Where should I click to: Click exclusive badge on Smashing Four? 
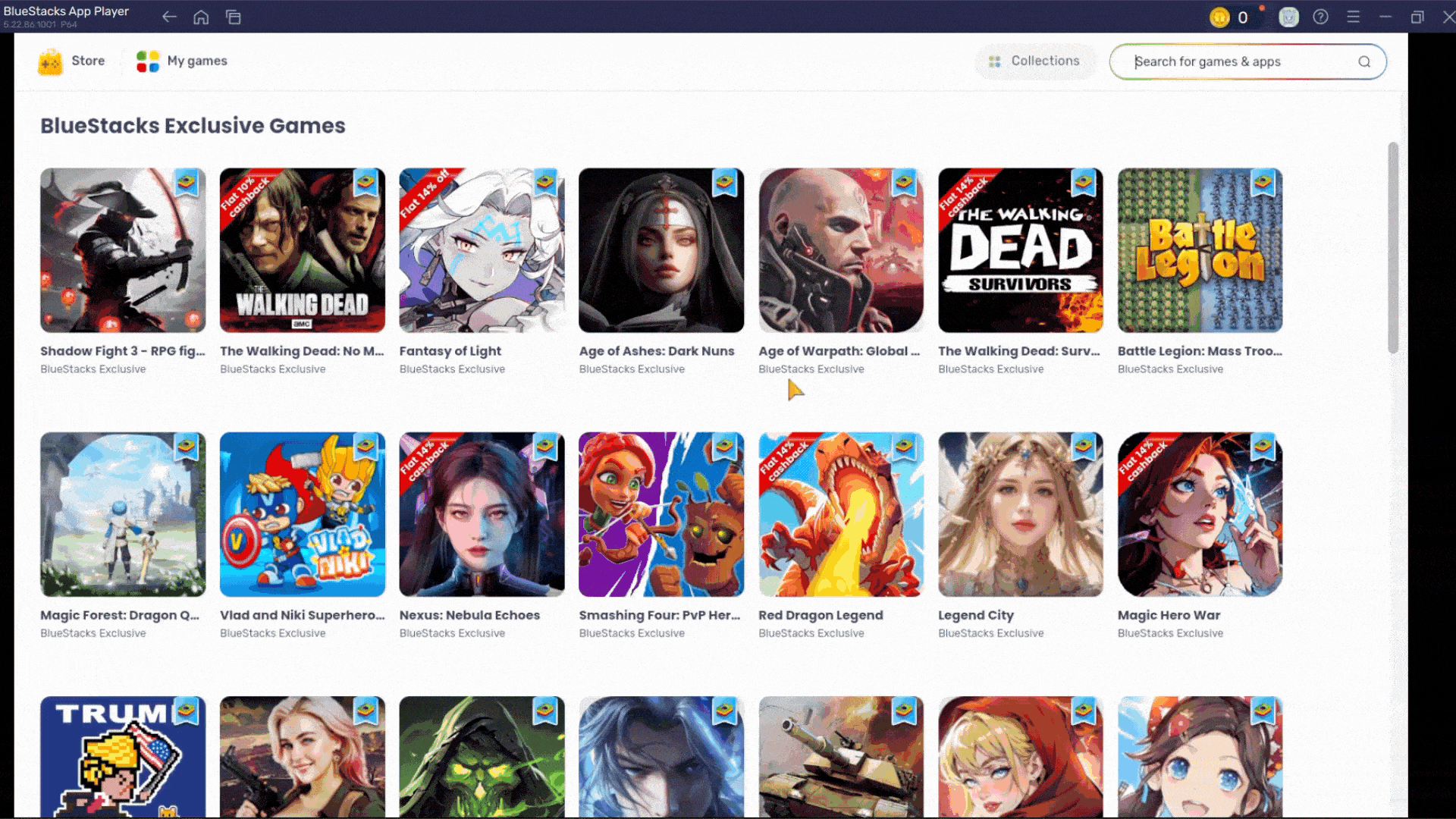pyautogui.click(x=725, y=447)
